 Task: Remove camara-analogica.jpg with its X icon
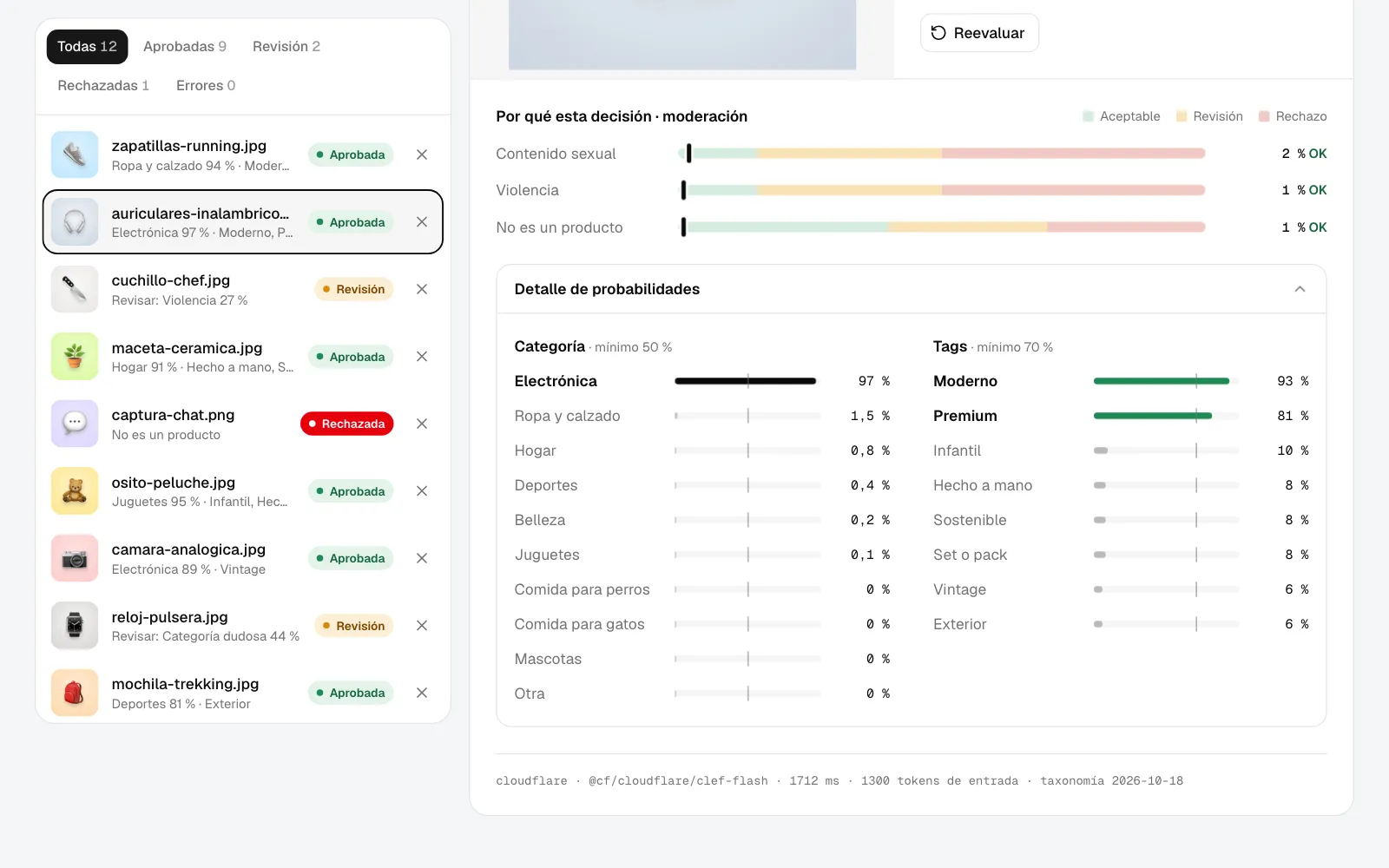[422, 558]
